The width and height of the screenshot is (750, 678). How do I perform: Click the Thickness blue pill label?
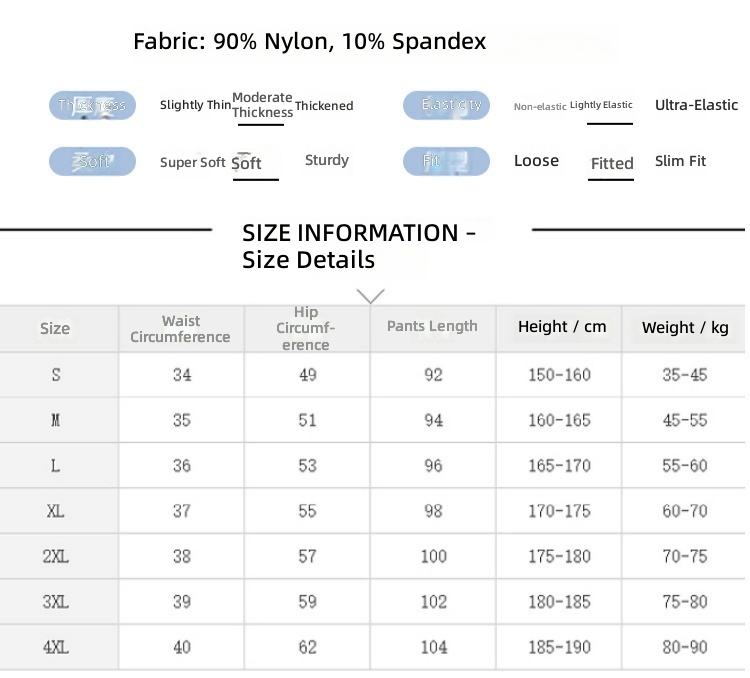point(92,105)
